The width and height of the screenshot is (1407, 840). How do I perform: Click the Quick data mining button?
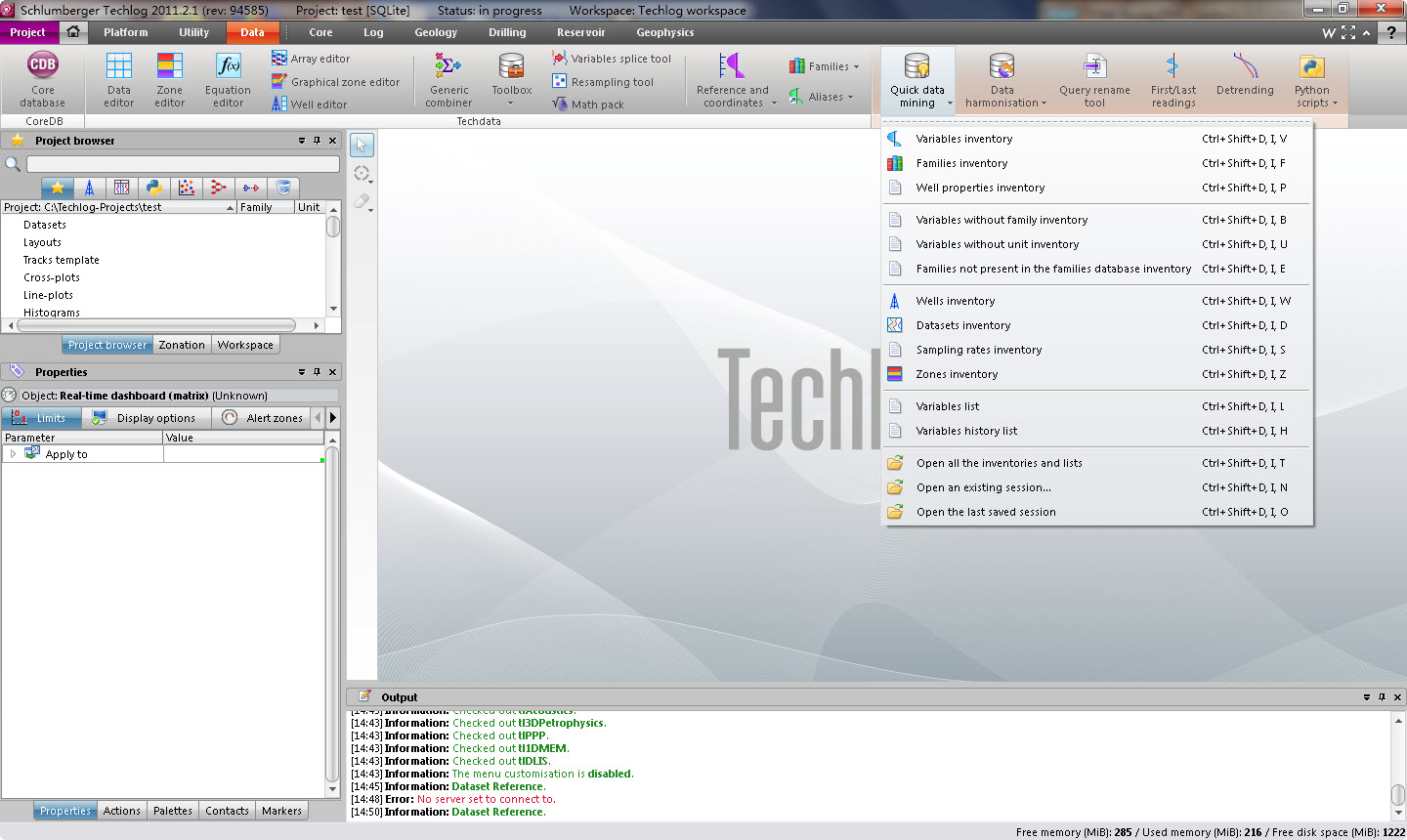click(x=917, y=80)
